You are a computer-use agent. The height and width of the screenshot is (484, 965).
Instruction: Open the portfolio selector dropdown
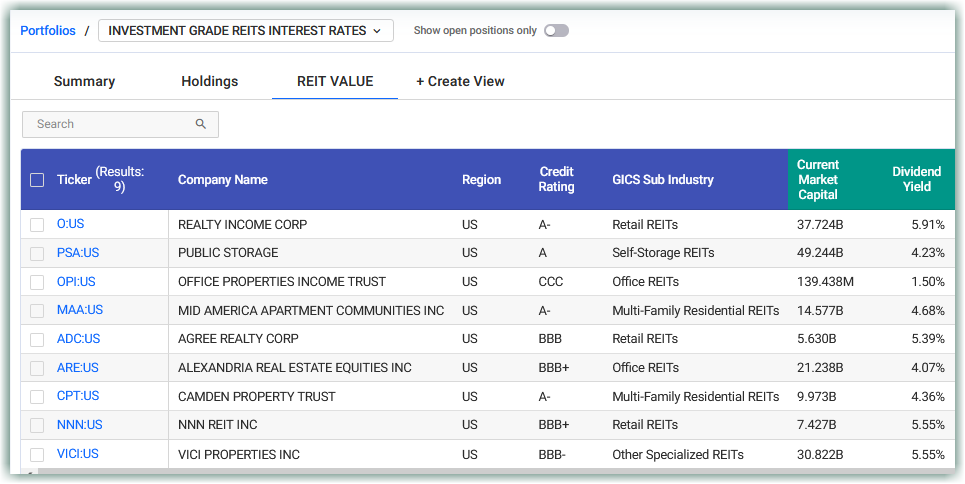point(246,30)
